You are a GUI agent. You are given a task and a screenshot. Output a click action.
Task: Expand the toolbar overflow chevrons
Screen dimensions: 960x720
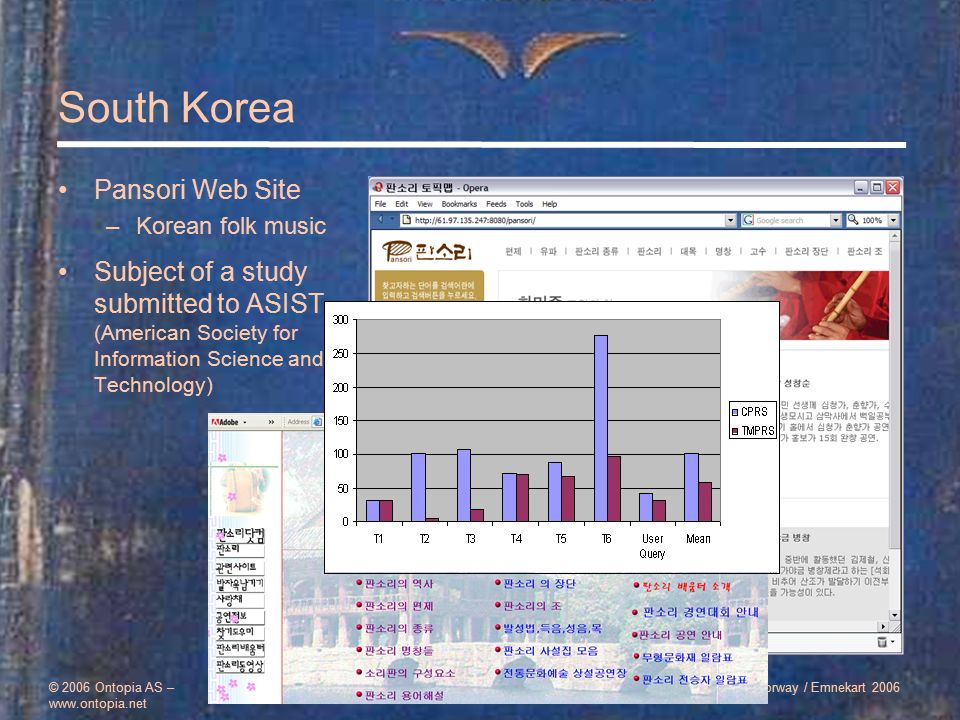[x=271, y=422]
